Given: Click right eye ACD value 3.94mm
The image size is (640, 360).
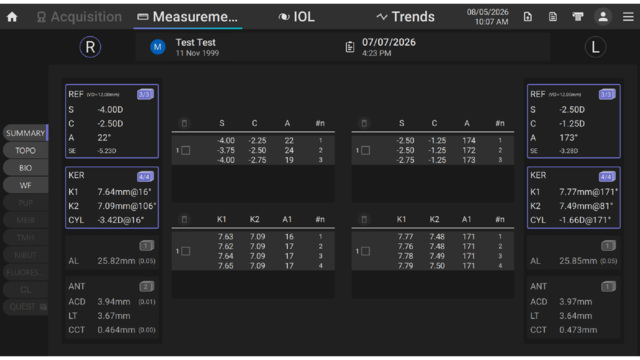Looking at the screenshot, I should 113,302.
